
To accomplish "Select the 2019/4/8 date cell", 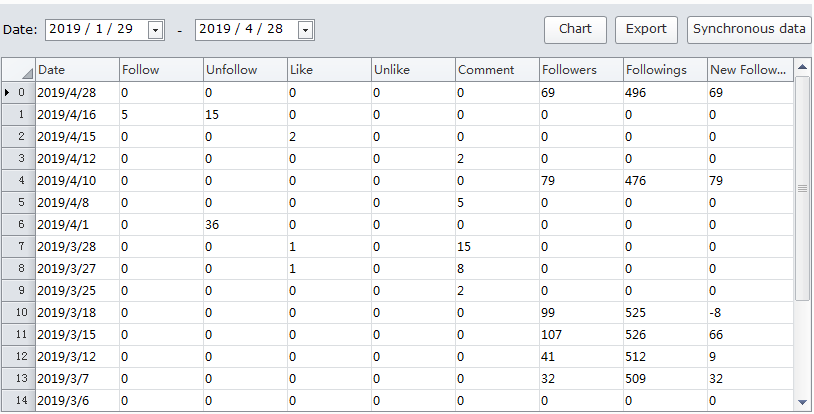I will tap(77, 203).
